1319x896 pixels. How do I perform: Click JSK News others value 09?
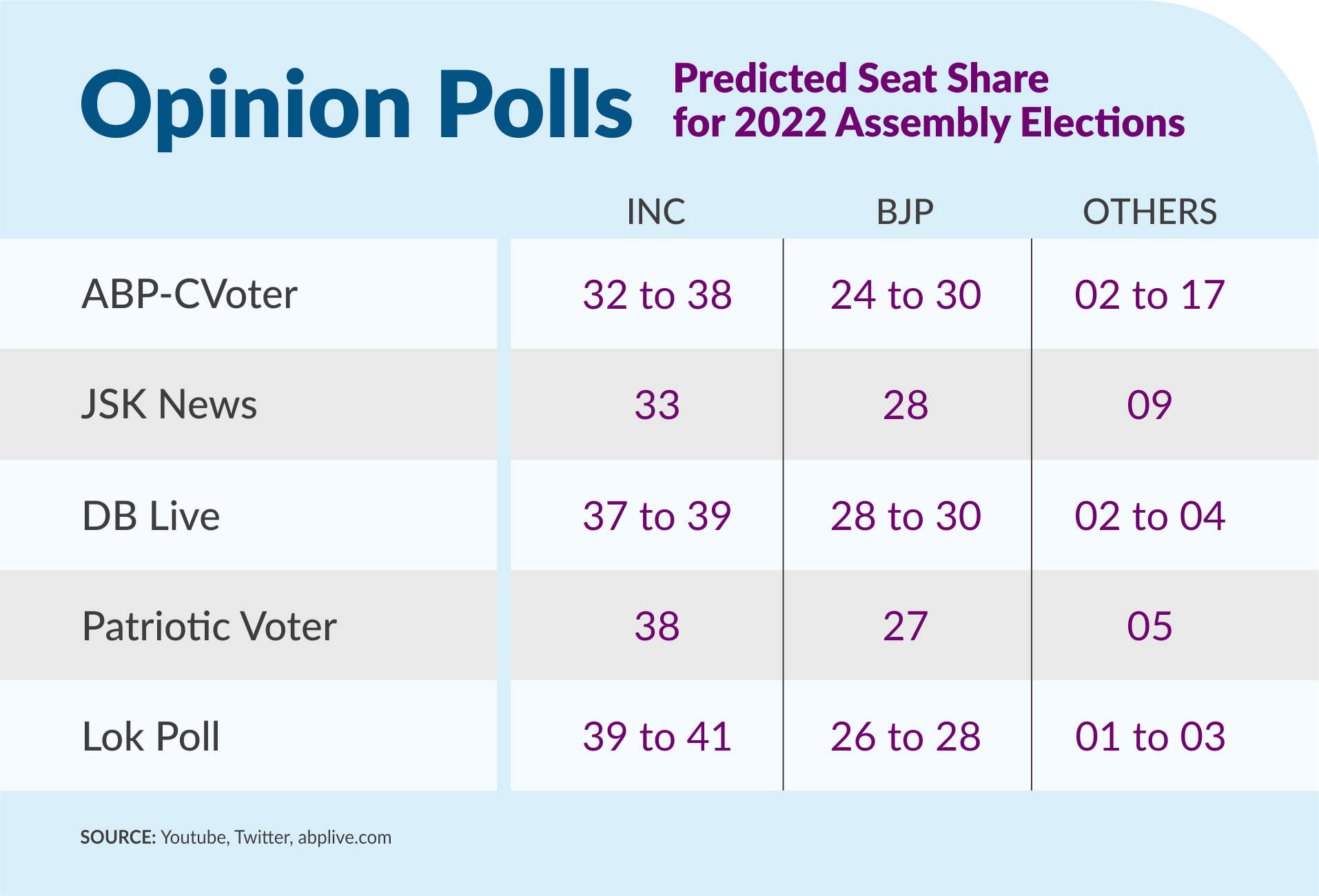1149,405
